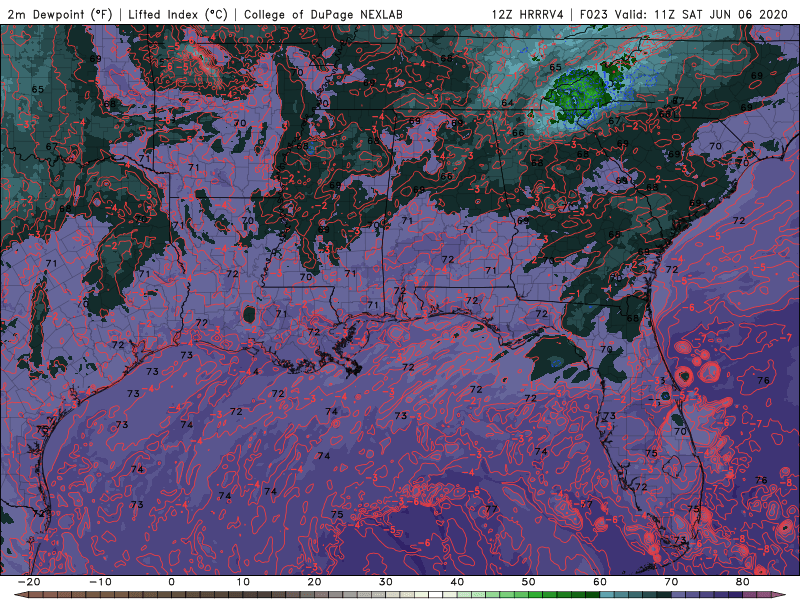Click the "Lifted Index (°C)" title text

(x=178, y=14)
